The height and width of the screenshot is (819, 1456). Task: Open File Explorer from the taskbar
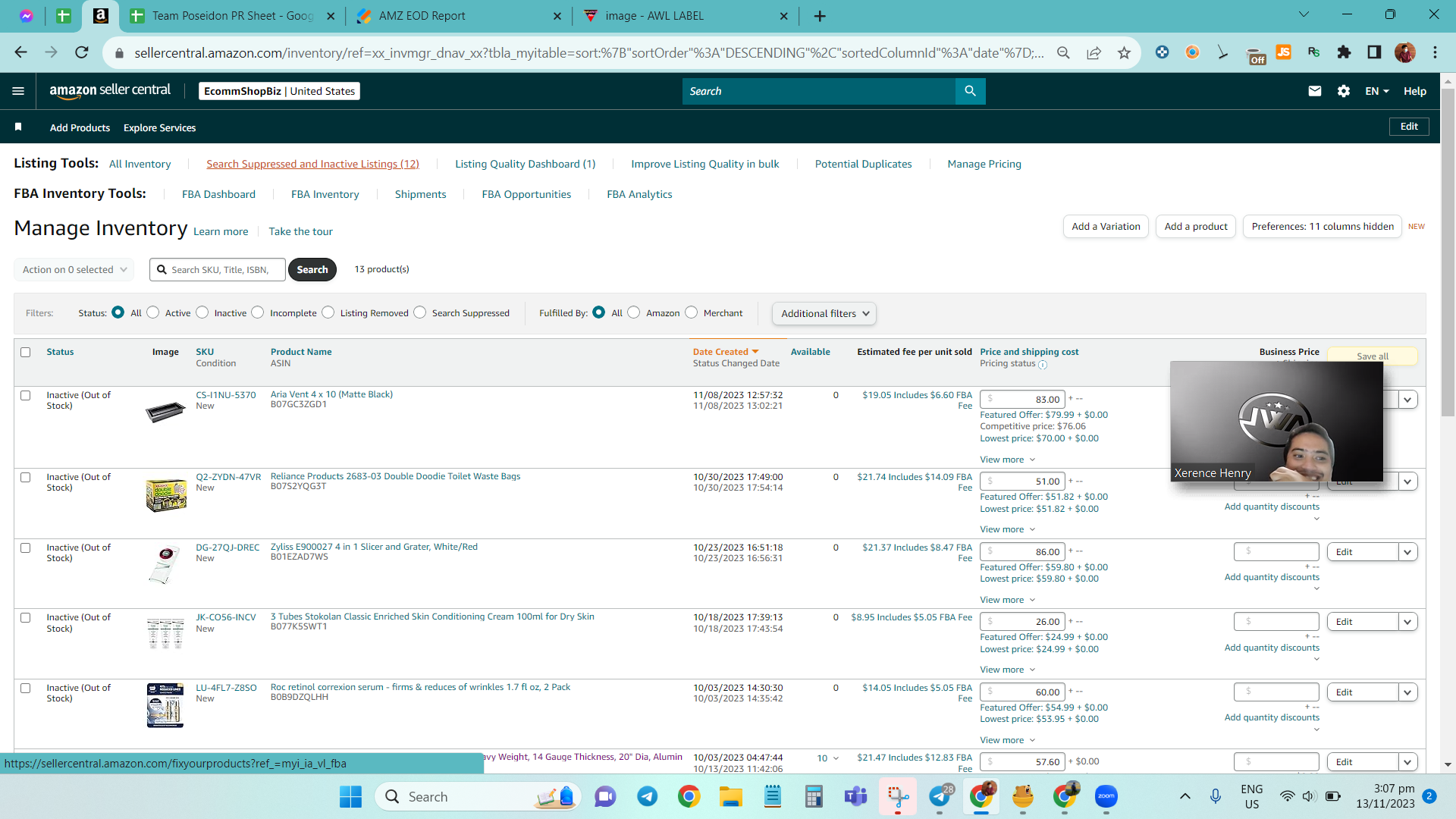click(731, 797)
